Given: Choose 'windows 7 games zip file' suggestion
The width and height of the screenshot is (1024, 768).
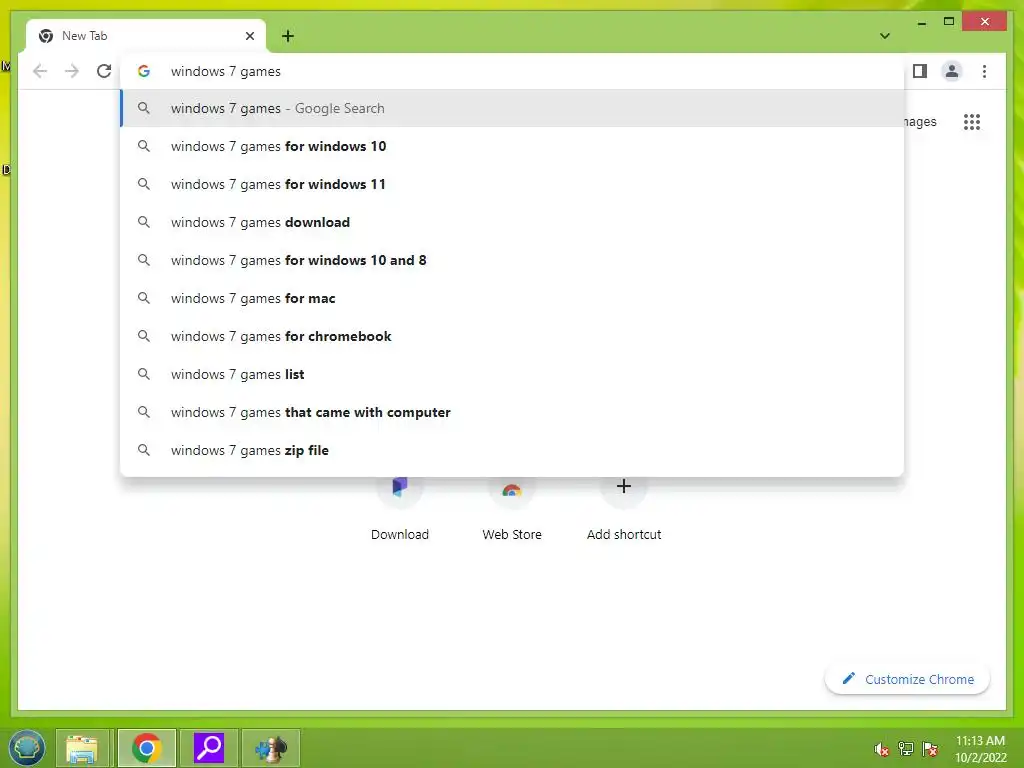Looking at the screenshot, I should 513,450.
